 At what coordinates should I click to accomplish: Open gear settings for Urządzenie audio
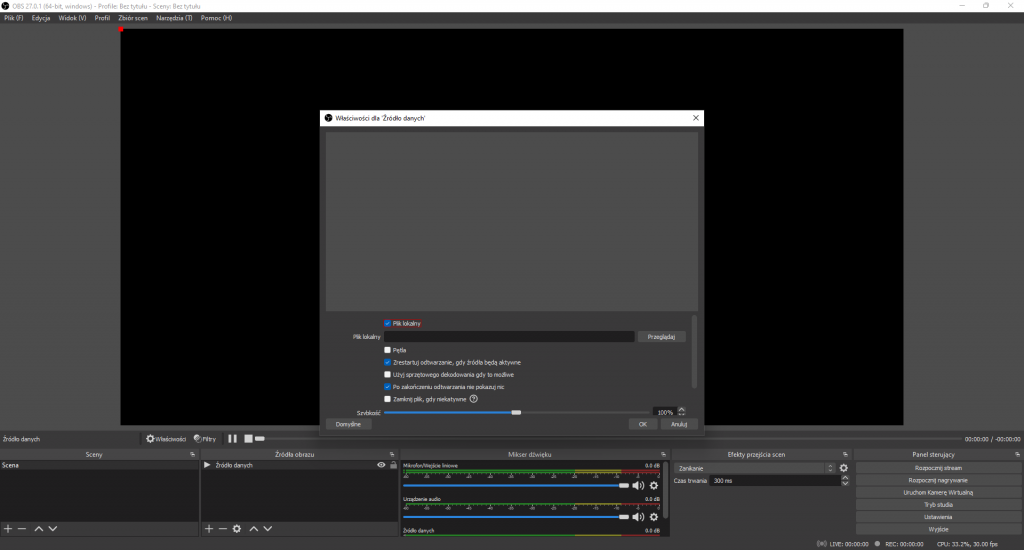653,517
